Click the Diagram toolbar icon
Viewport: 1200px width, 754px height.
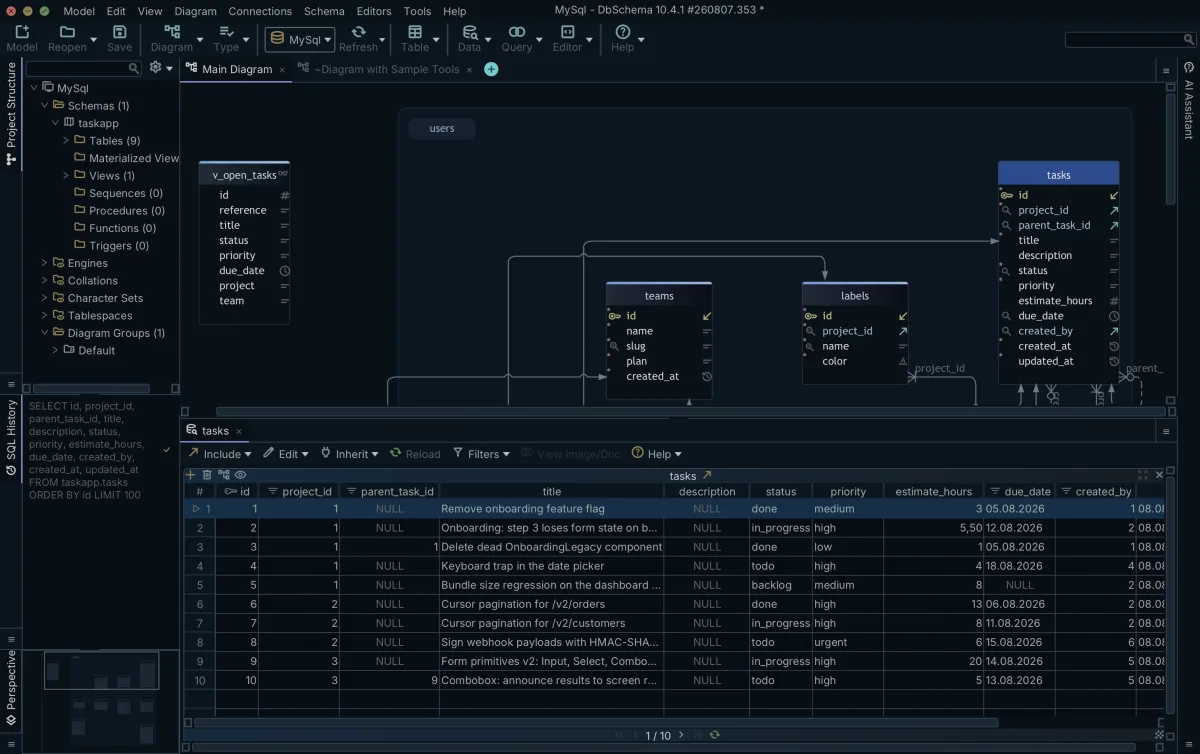172,32
